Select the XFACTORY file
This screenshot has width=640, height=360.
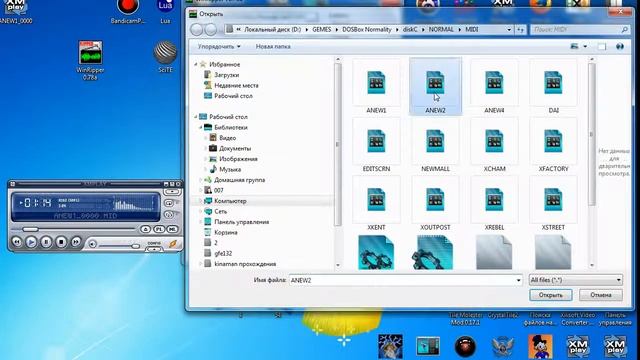tap(553, 145)
